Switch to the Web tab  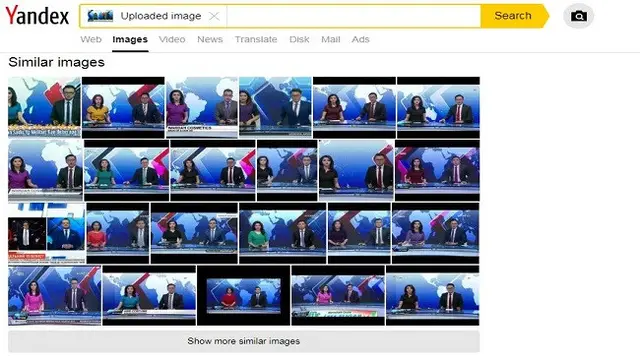[91, 40]
